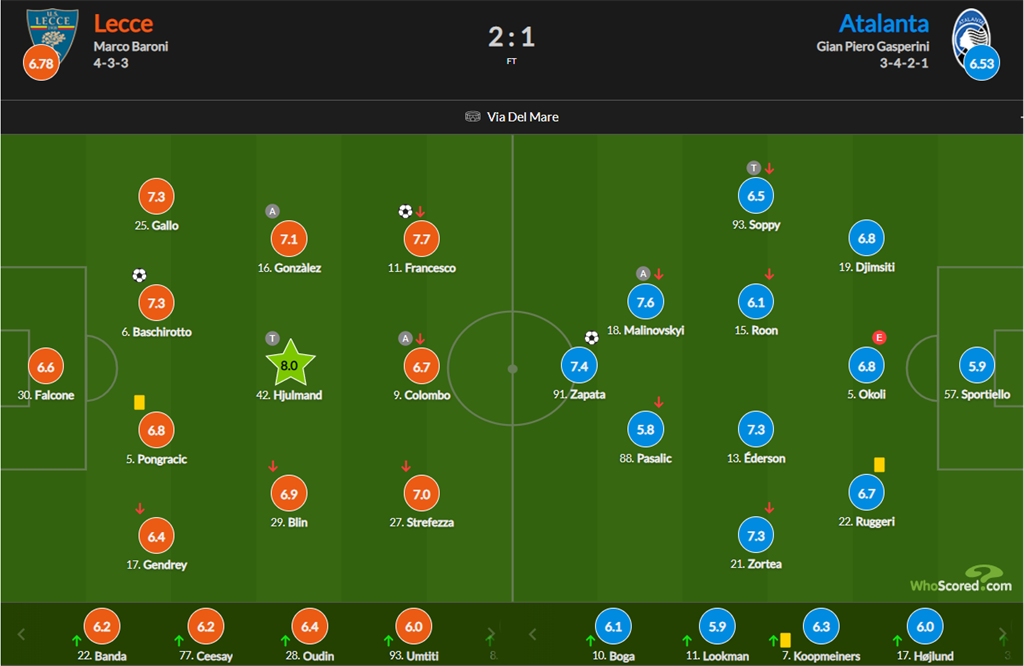Click Pongracic's yellow card icon

[140, 402]
